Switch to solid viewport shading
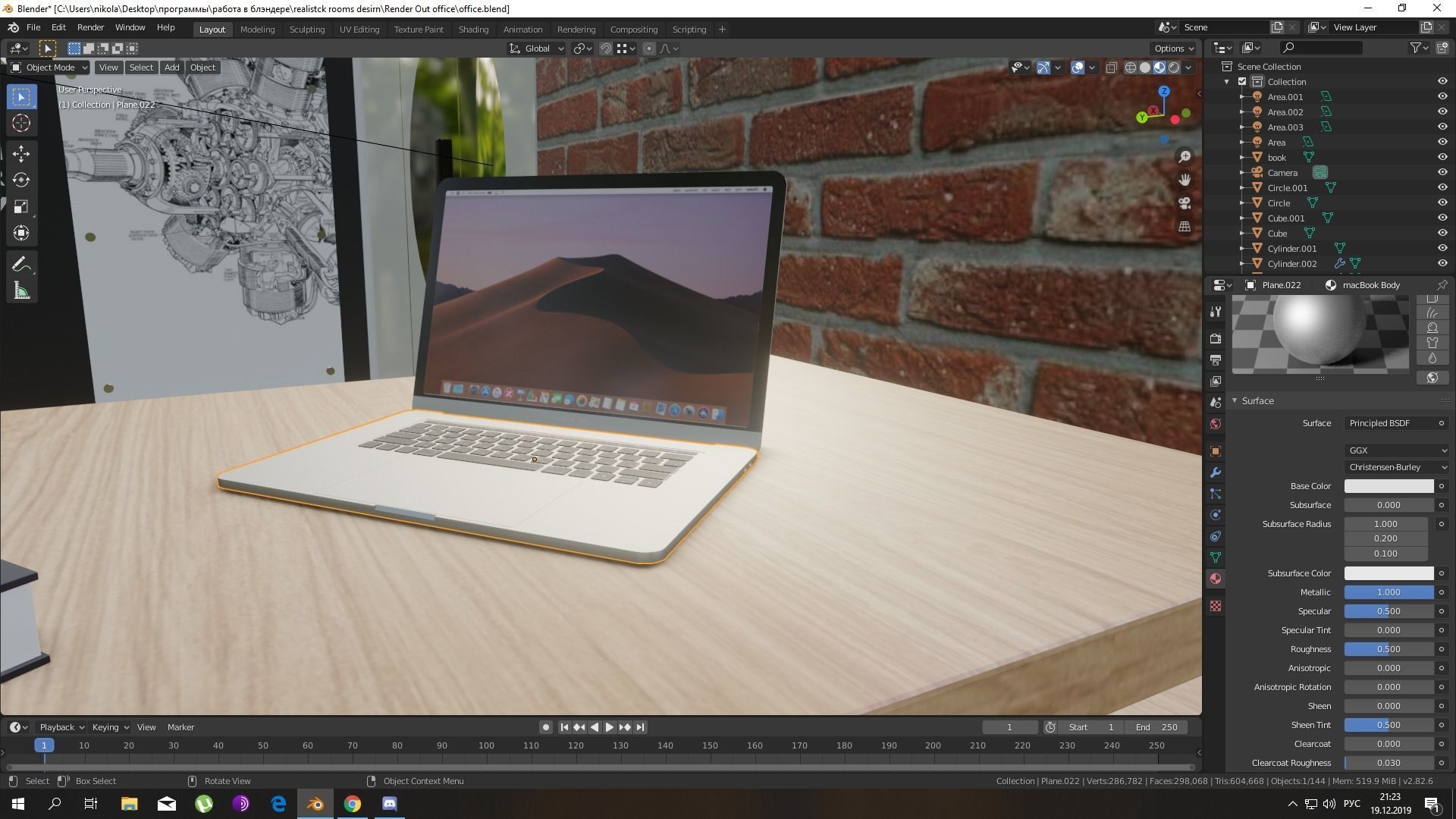The image size is (1456, 819). click(x=1145, y=67)
